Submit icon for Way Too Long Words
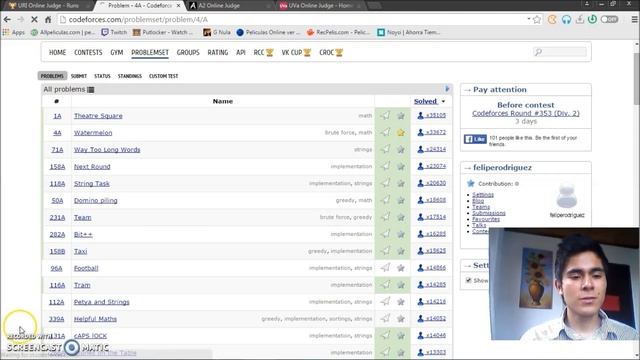The image size is (640, 360). pyautogui.click(x=385, y=149)
